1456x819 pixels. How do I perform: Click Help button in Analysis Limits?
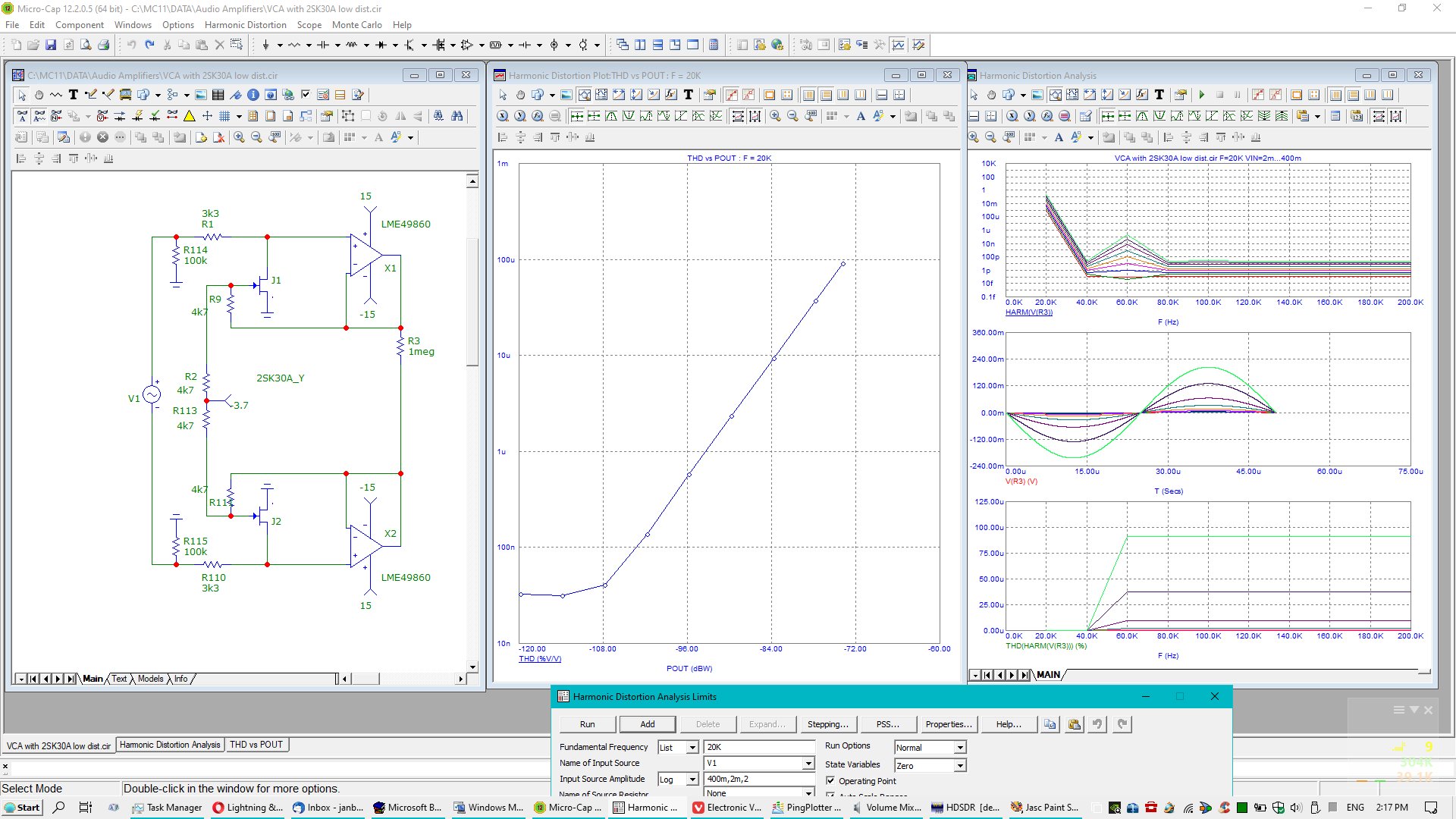coord(1008,724)
